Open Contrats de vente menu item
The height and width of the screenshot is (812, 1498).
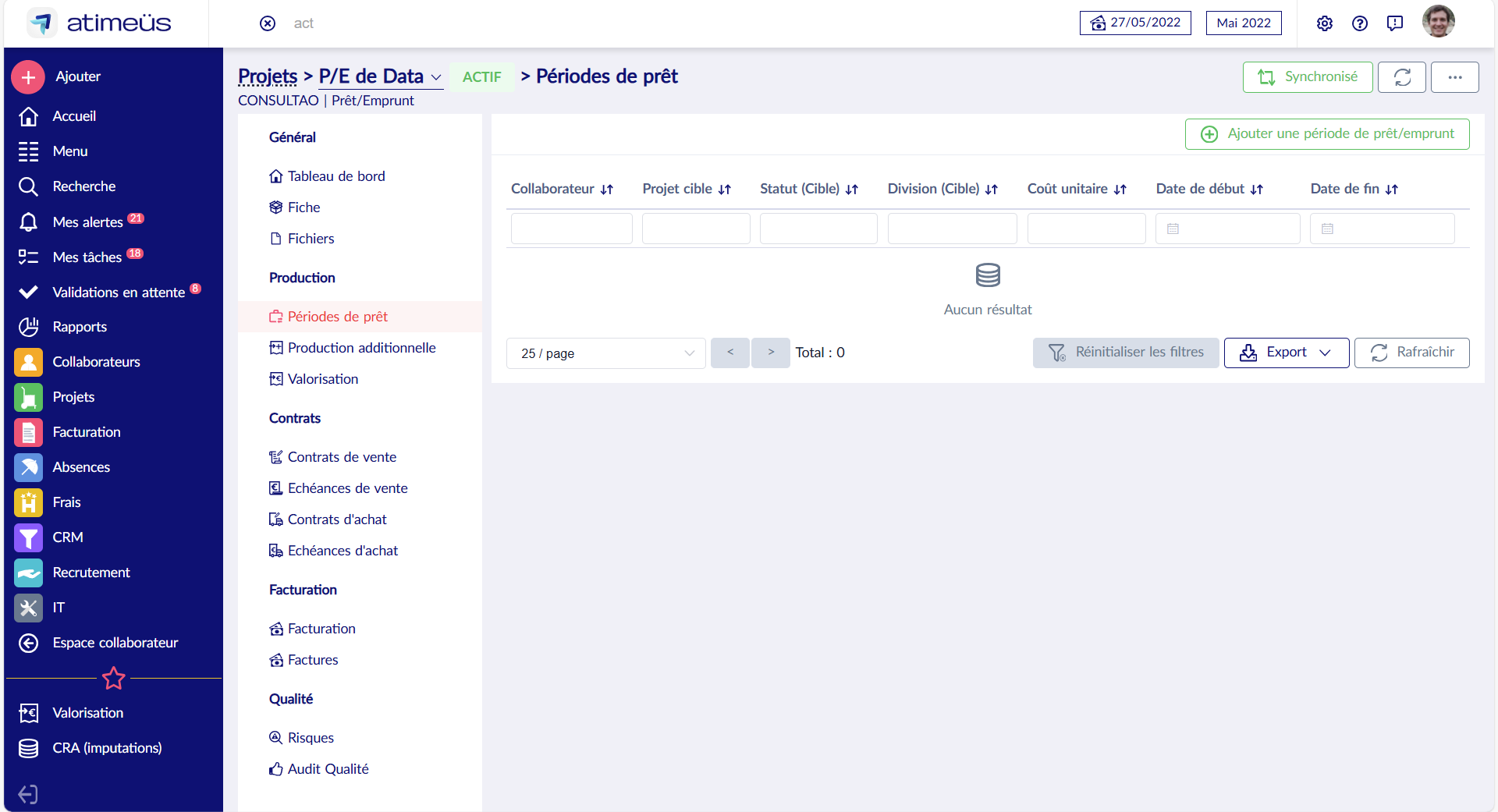(x=333, y=457)
